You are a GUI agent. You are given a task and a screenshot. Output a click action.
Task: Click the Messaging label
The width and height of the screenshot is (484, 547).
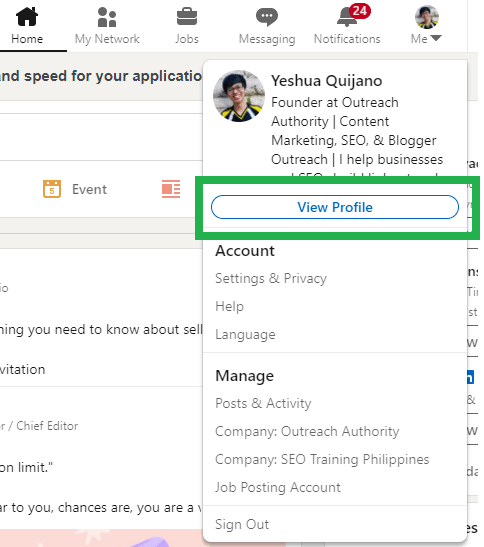coord(267,39)
